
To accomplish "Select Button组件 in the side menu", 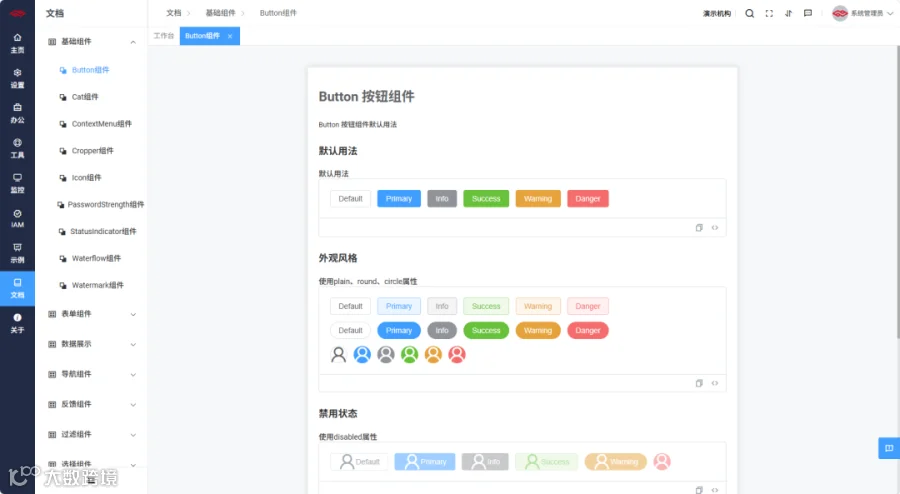I will [90, 70].
